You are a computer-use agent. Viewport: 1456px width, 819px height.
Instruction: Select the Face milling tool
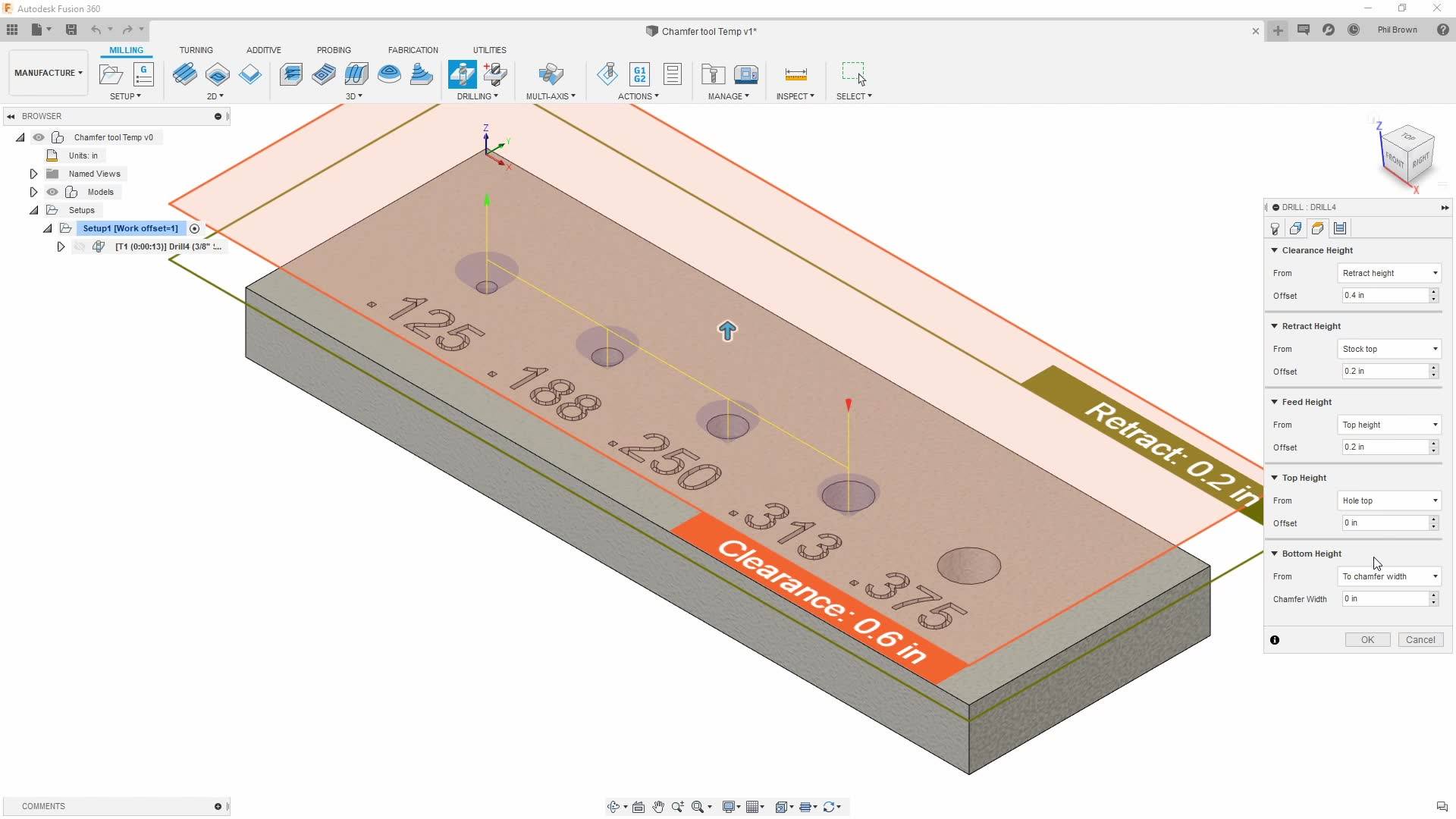(250, 74)
